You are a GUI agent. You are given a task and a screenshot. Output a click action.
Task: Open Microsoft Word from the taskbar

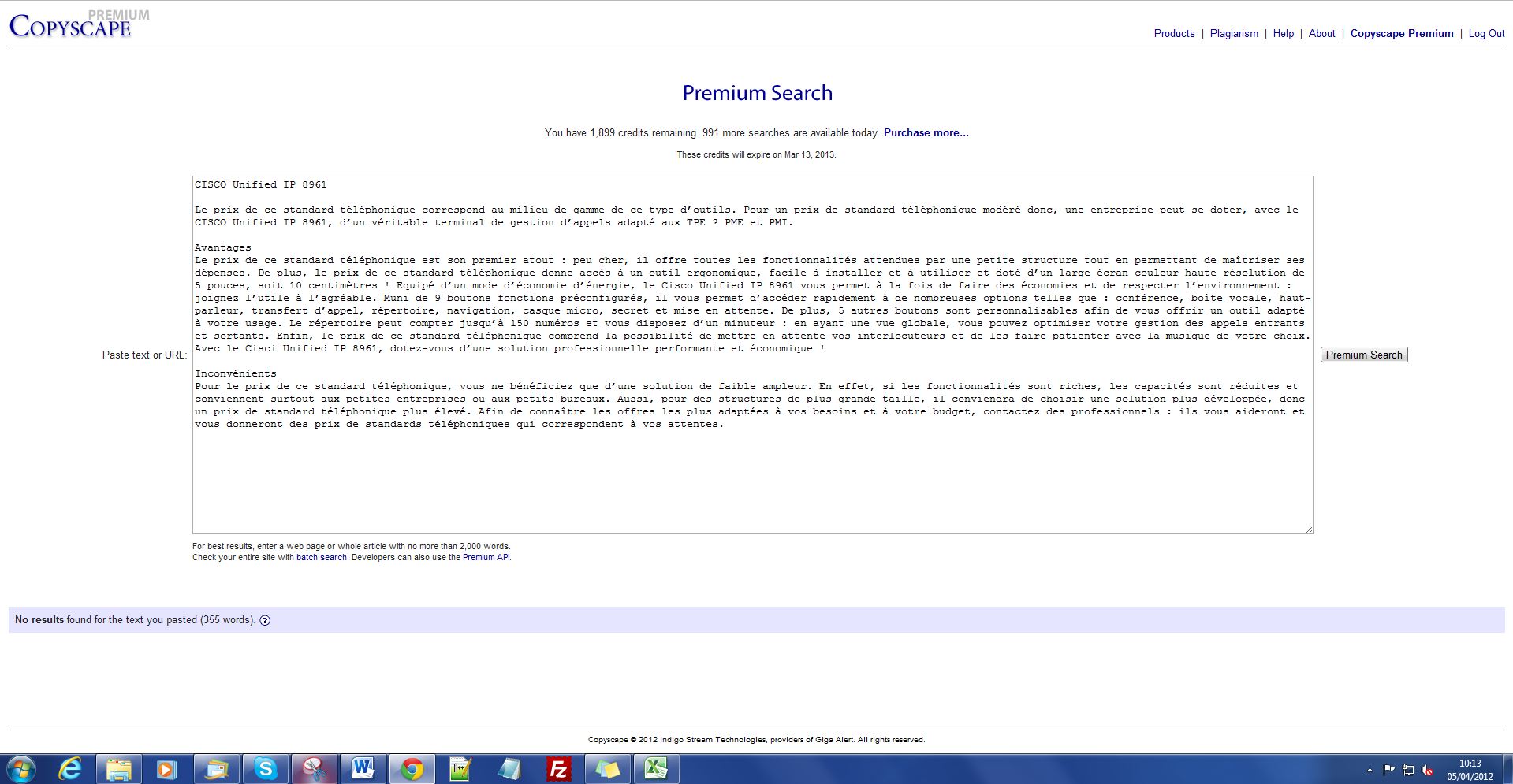pos(363,769)
